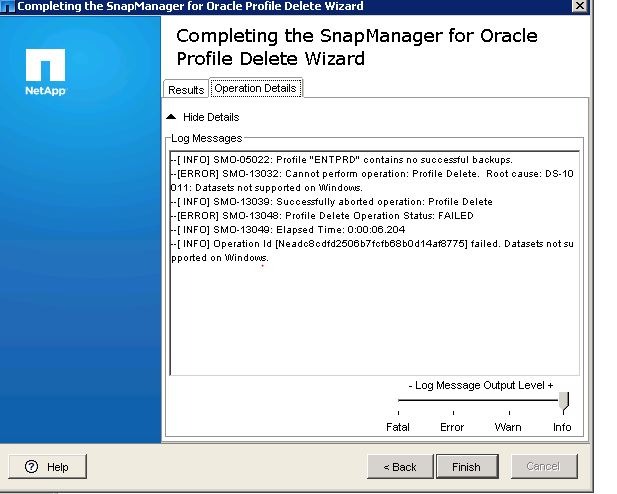Click the Hide Details label
Screen dimensions: 617x494
[x=211, y=117]
